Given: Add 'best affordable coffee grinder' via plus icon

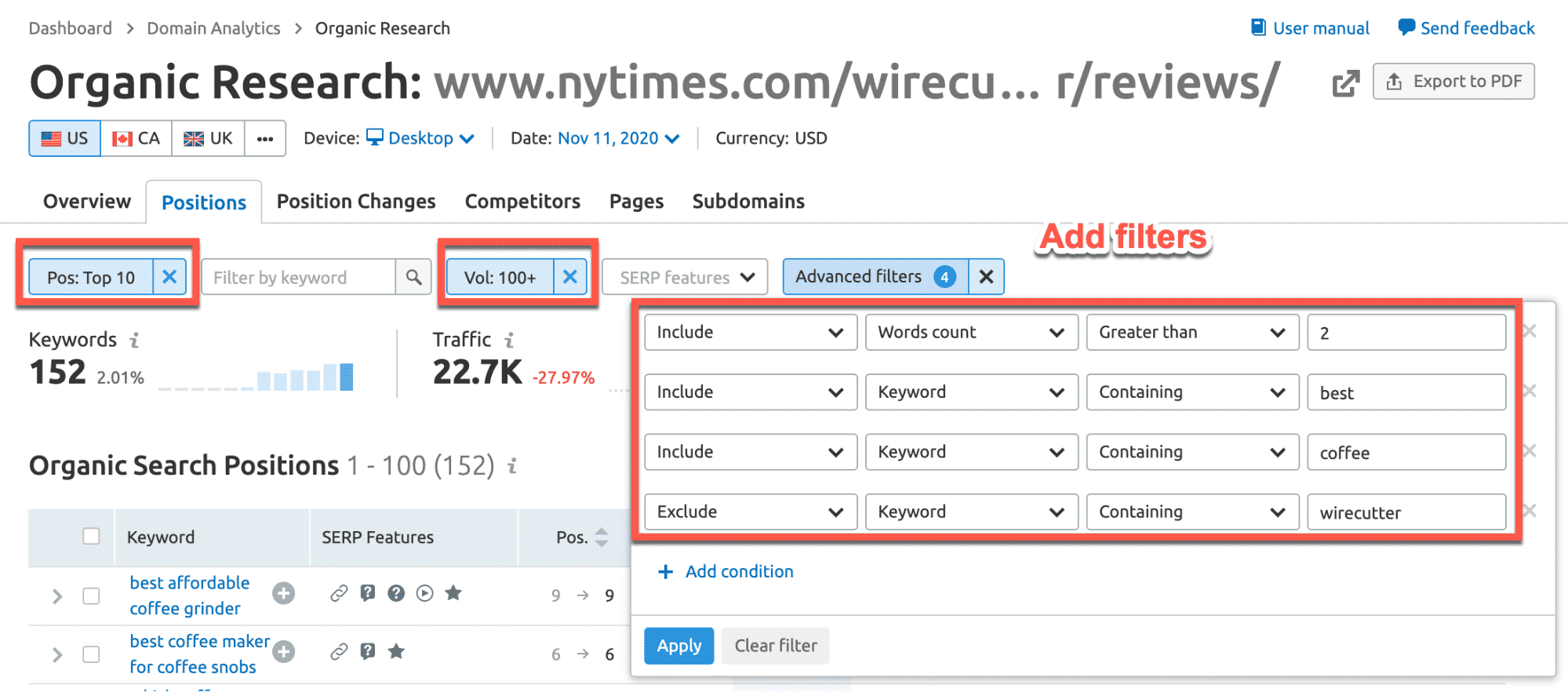Looking at the screenshot, I should point(283,594).
